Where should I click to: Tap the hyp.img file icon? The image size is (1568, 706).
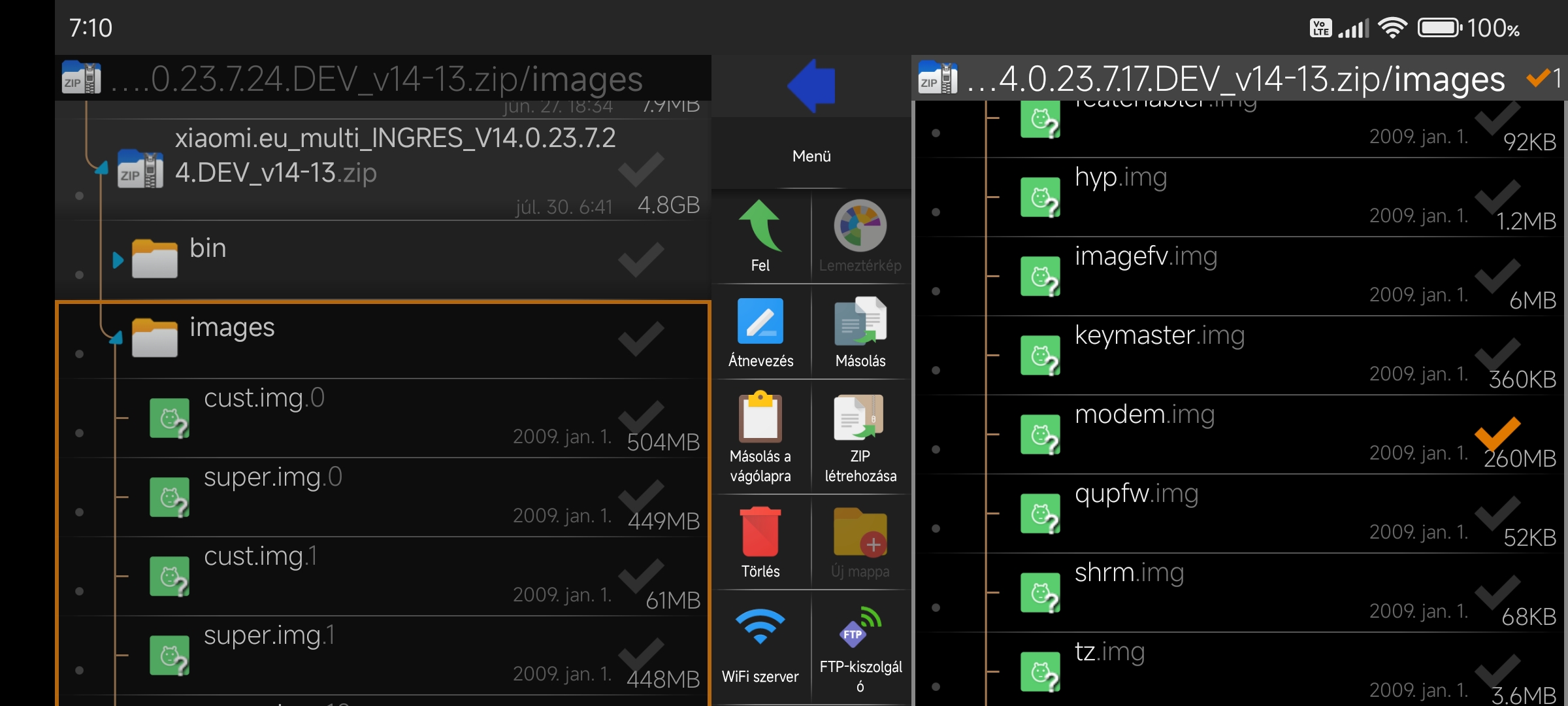coord(1040,198)
